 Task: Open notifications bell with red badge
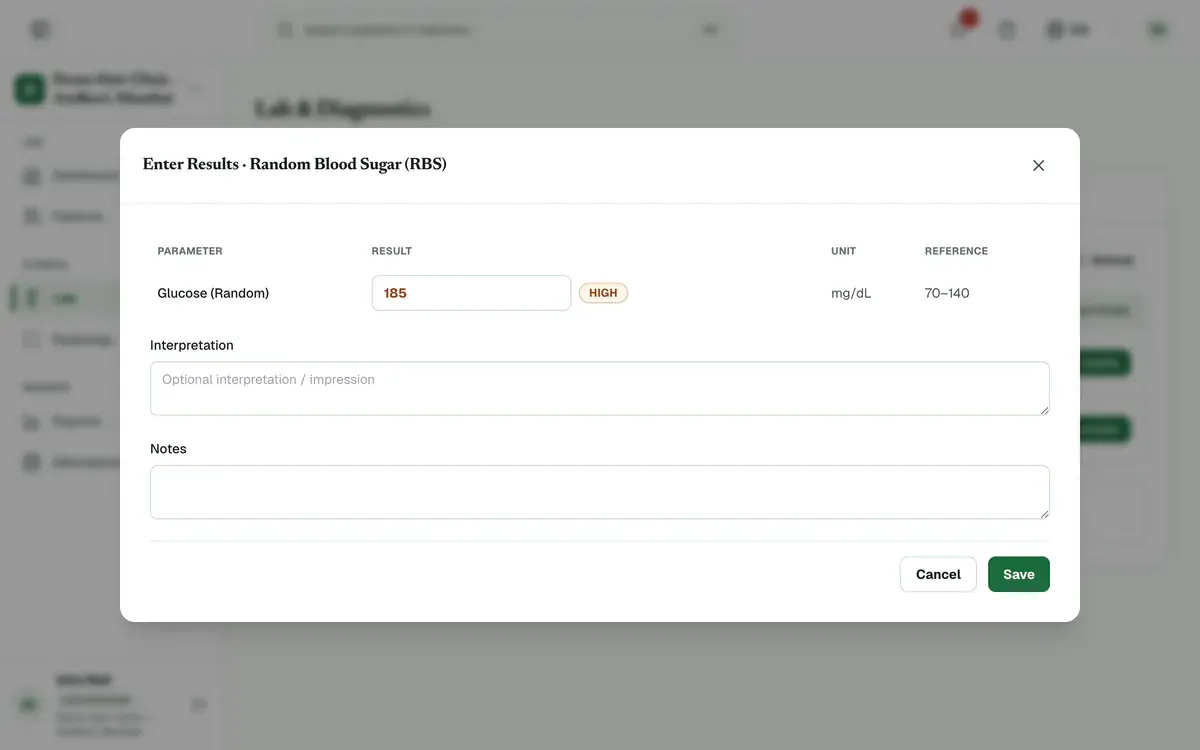(959, 29)
